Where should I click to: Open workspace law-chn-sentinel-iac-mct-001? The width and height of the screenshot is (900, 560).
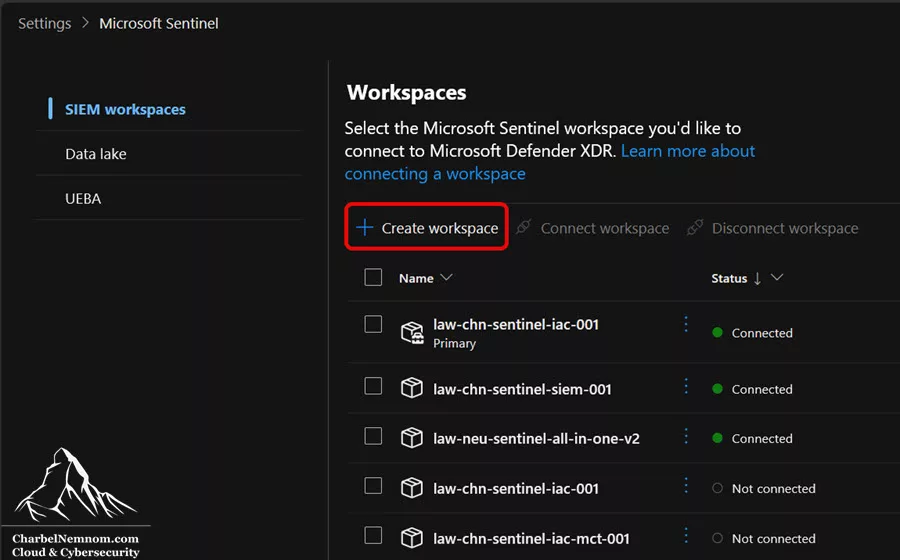point(532,538)
